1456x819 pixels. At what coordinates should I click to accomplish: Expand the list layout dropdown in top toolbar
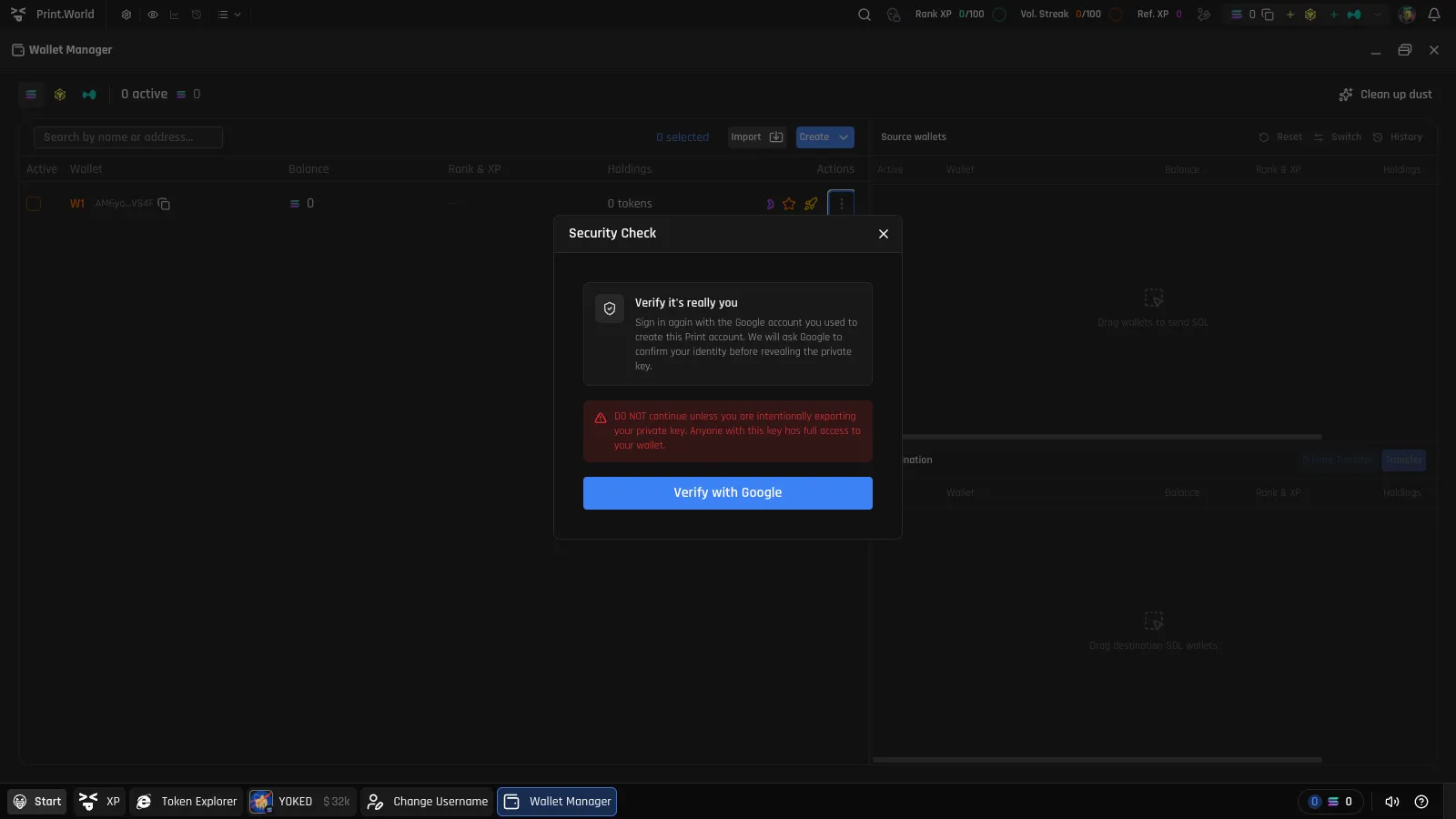(229, 15)
